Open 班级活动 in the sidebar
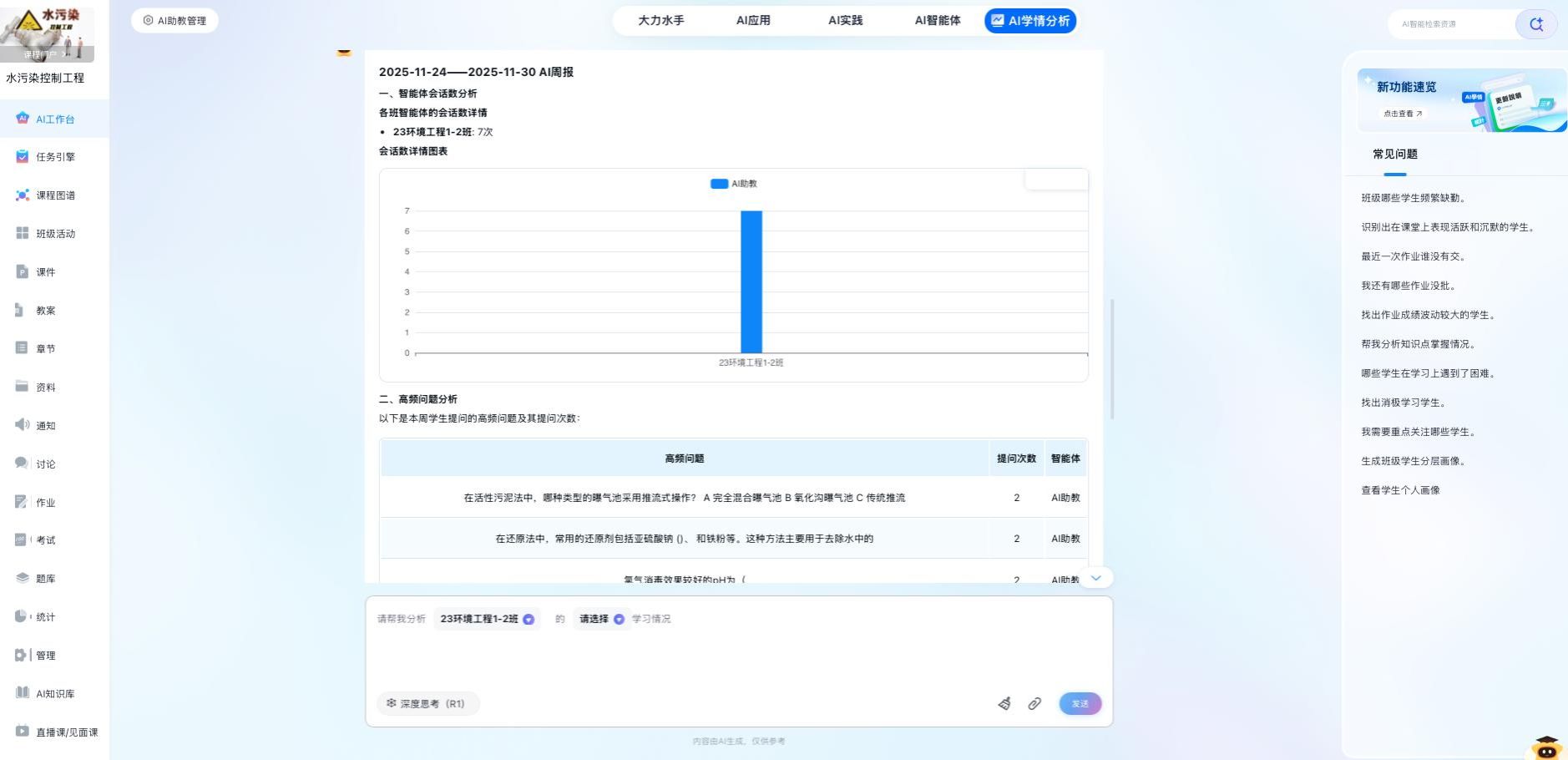The height and width of the screenshot is (760, 1568). pos(55,234)
